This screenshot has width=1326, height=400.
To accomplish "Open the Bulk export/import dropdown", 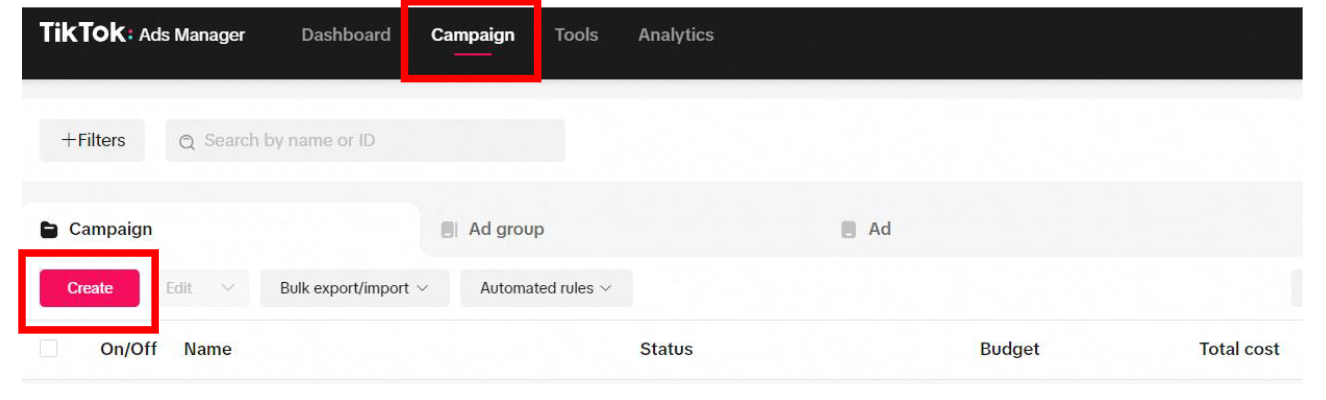I will pyautogui.click(x=354, y=288).
